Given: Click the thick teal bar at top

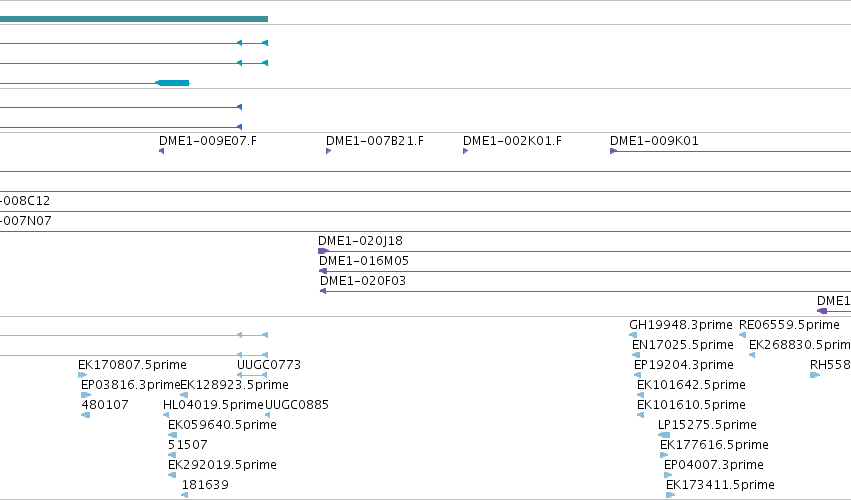Looking at the screenshot, I should coord(134,19).
